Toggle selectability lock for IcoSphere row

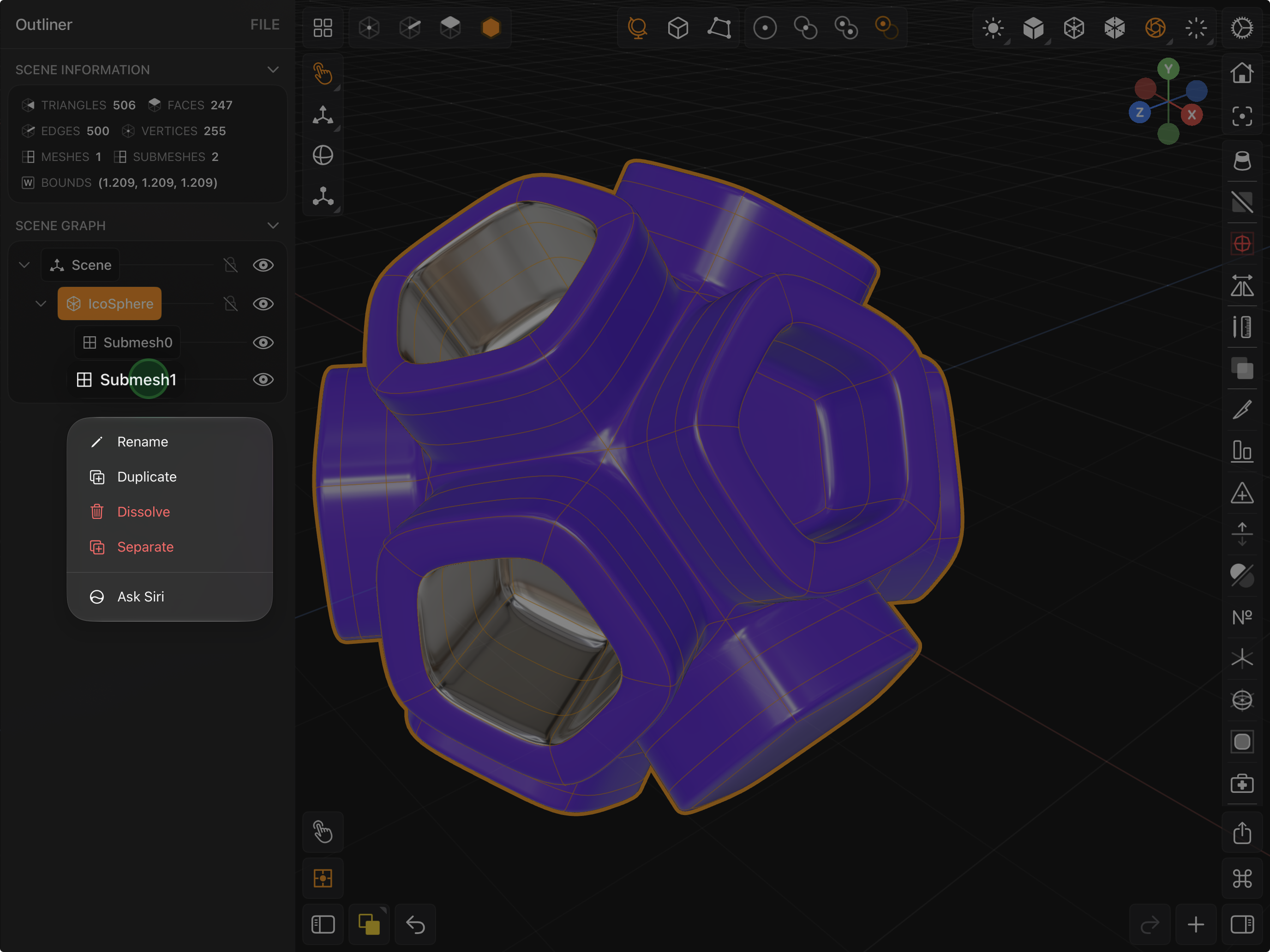point(230,303)
